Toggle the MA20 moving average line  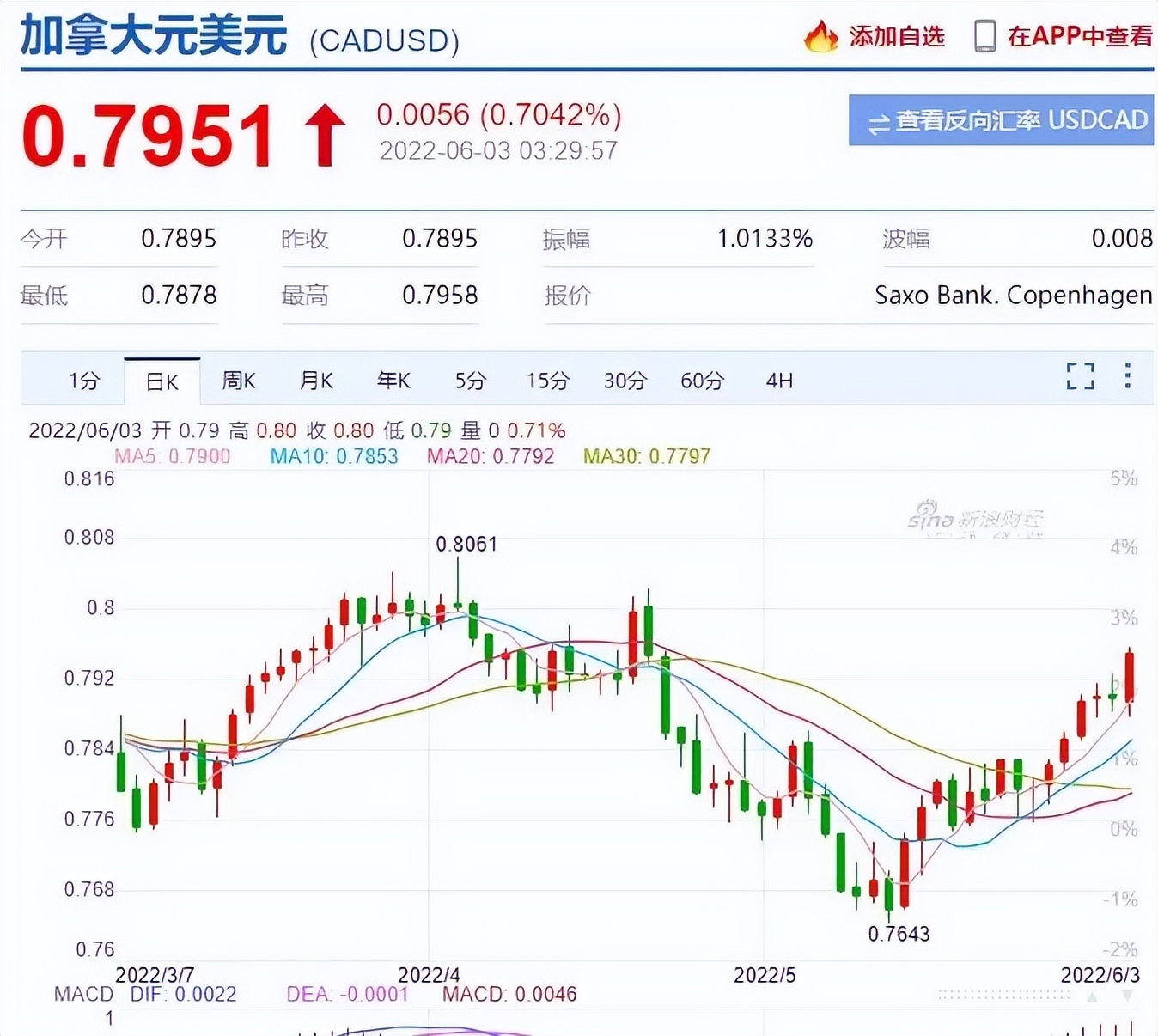pos(490,456)
